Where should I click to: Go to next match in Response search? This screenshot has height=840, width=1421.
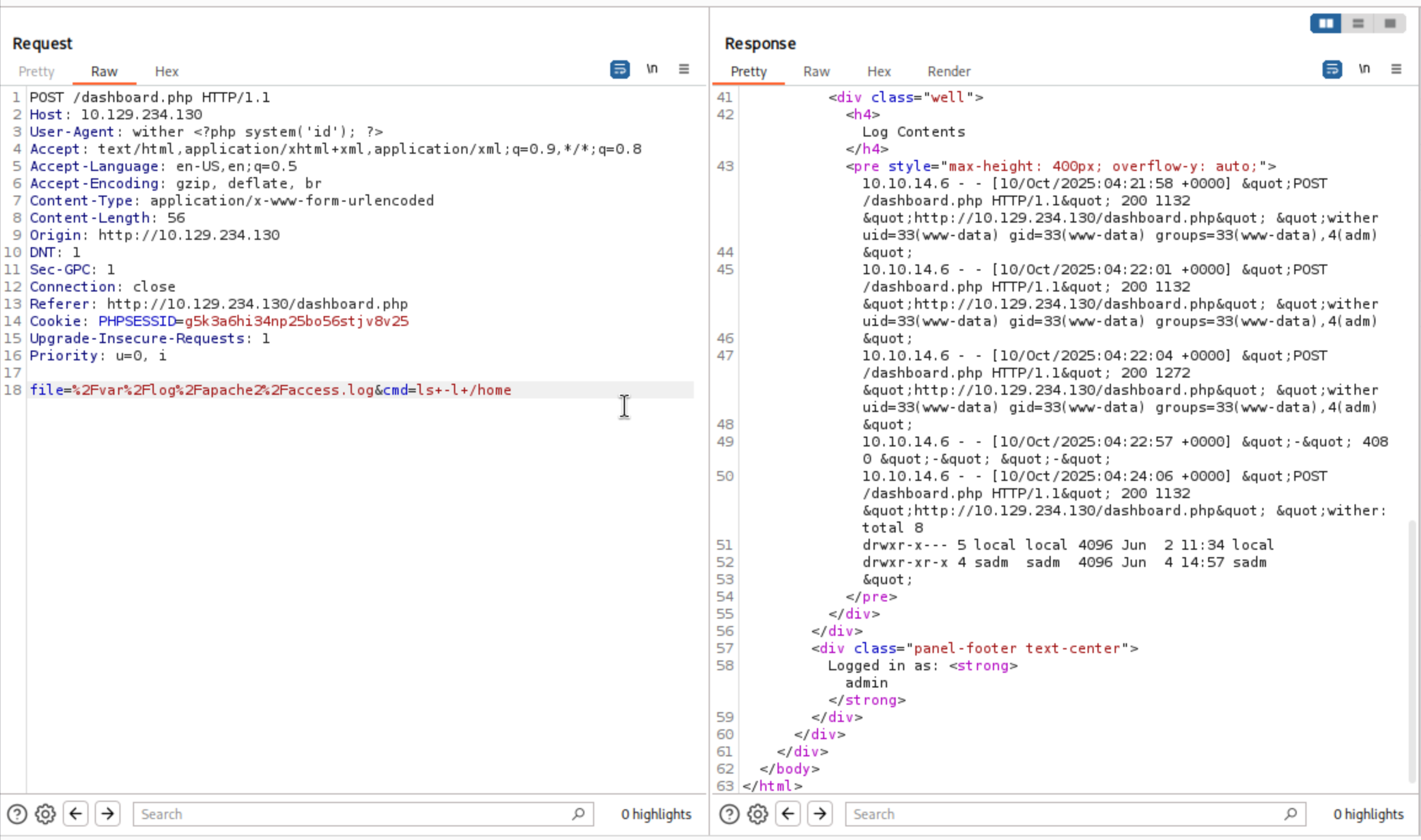click(x=820, y=814)
